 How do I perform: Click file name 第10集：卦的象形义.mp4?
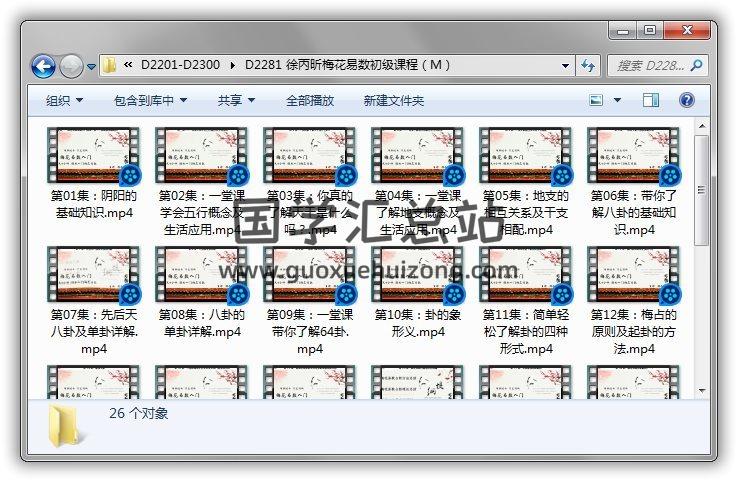(x=417, y=323)
